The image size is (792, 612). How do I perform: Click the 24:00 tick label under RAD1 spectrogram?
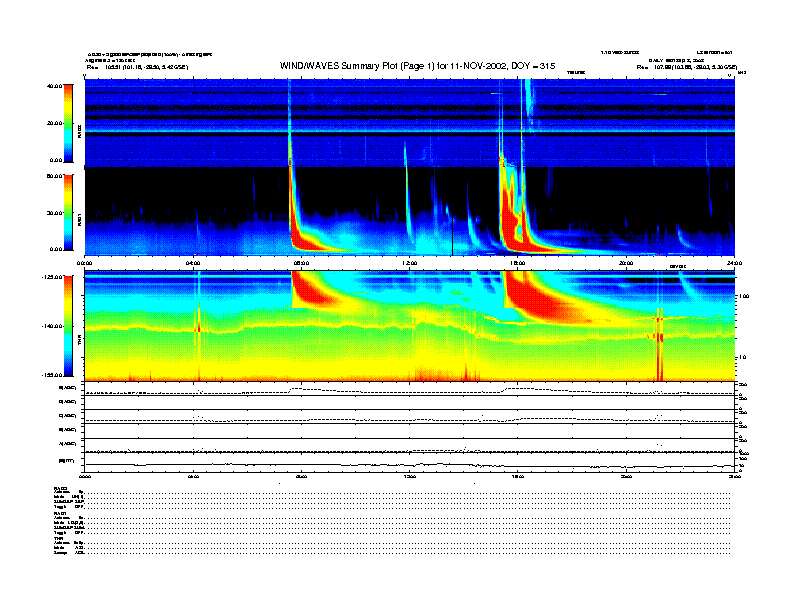[734, 263]
